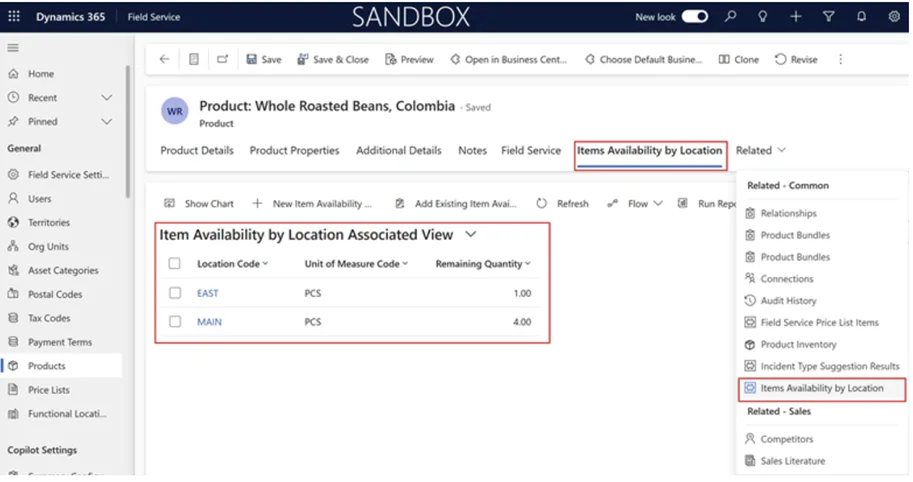Switch to Notes tab

point(472,150)
